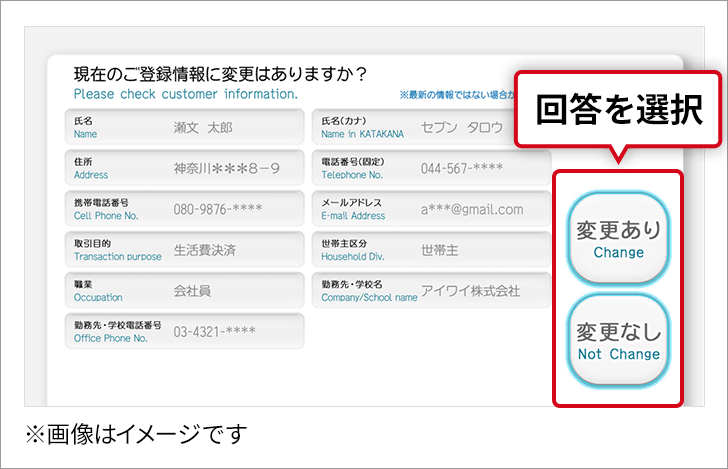
Task: Tap the Household Div. field
Action: tap(431, 250)
